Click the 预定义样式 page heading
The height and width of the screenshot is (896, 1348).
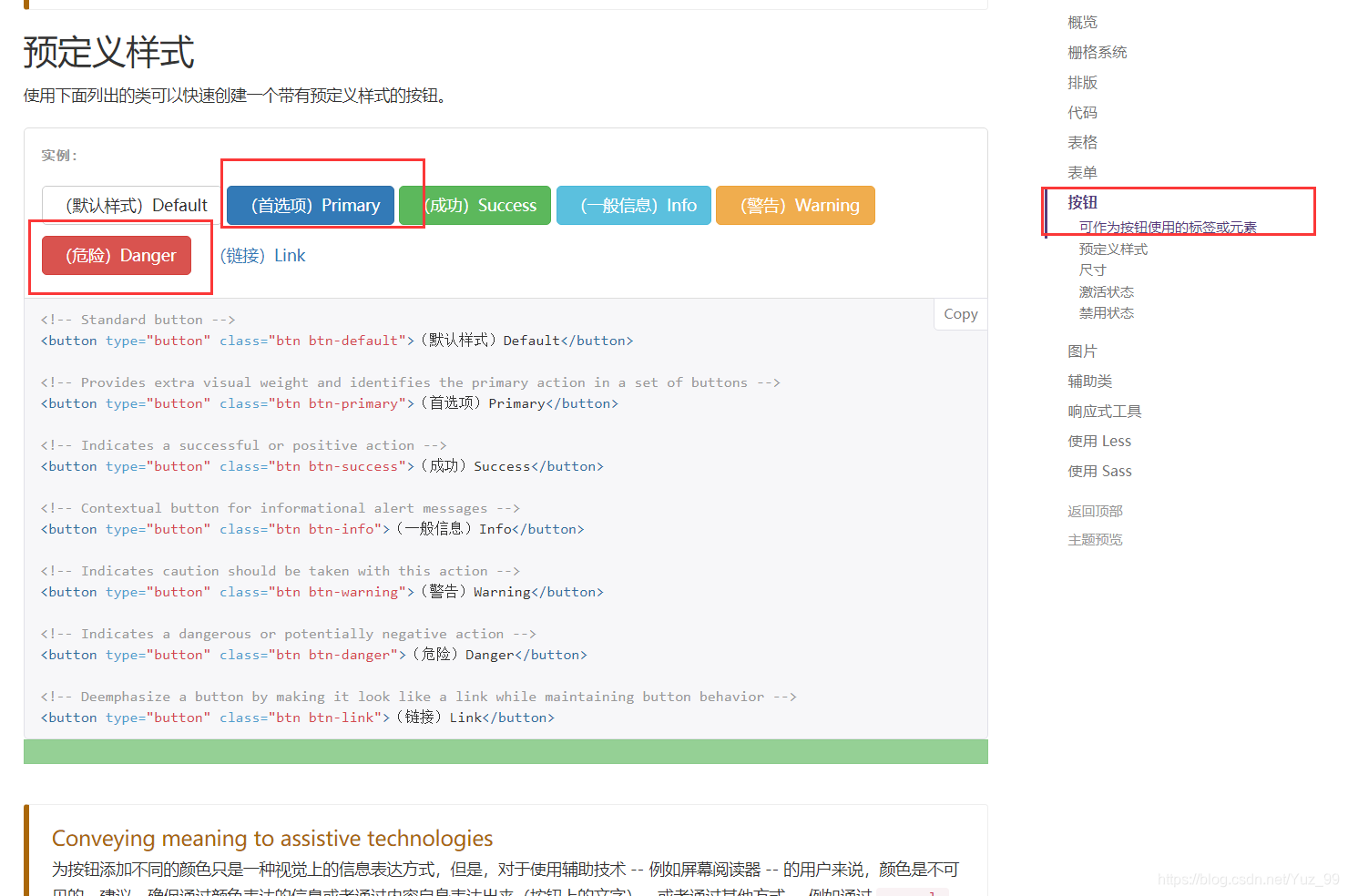pyautogui.click(x=108, y=52)
